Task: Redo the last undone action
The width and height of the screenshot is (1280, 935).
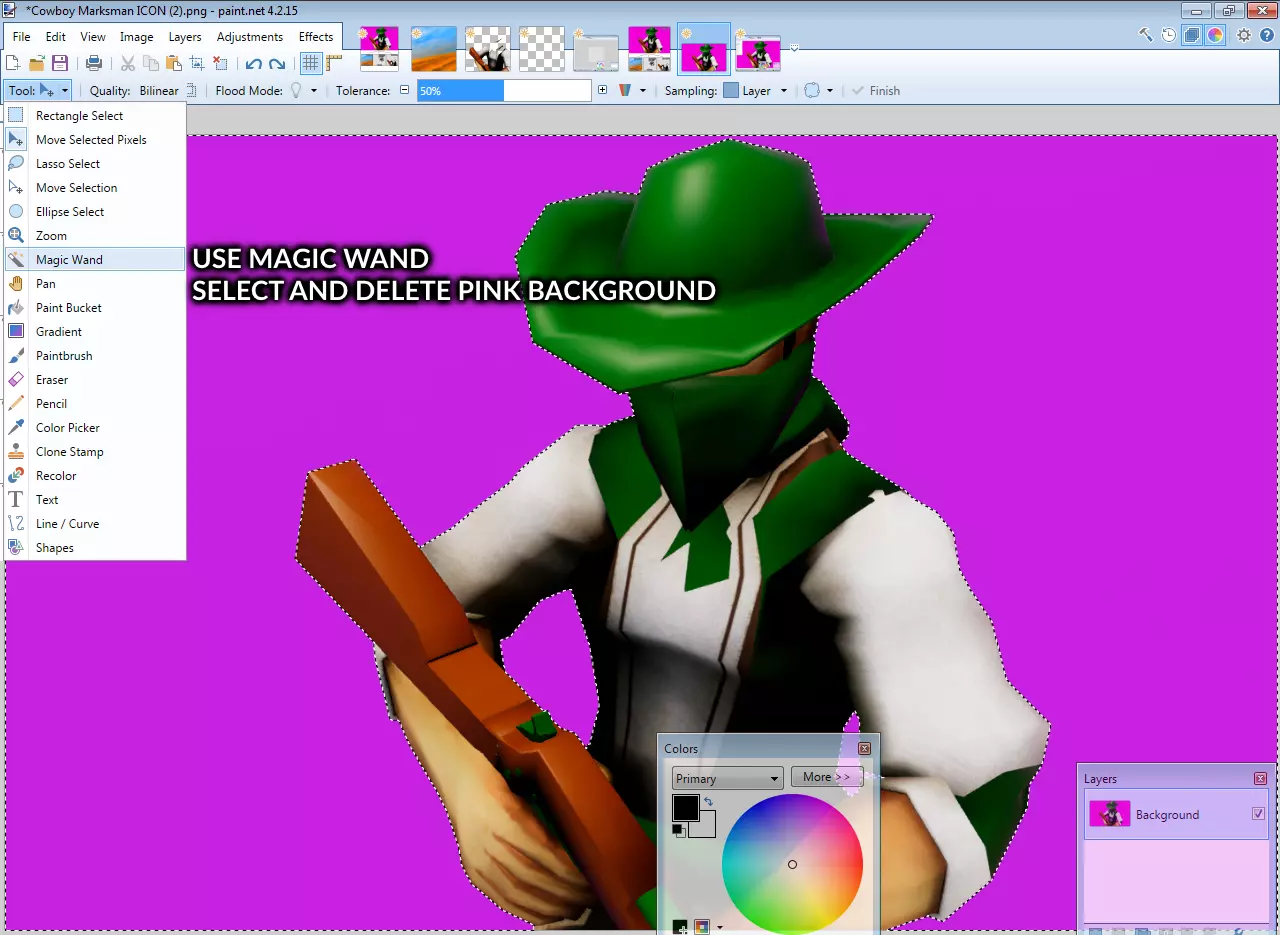Action: point(277,63)
